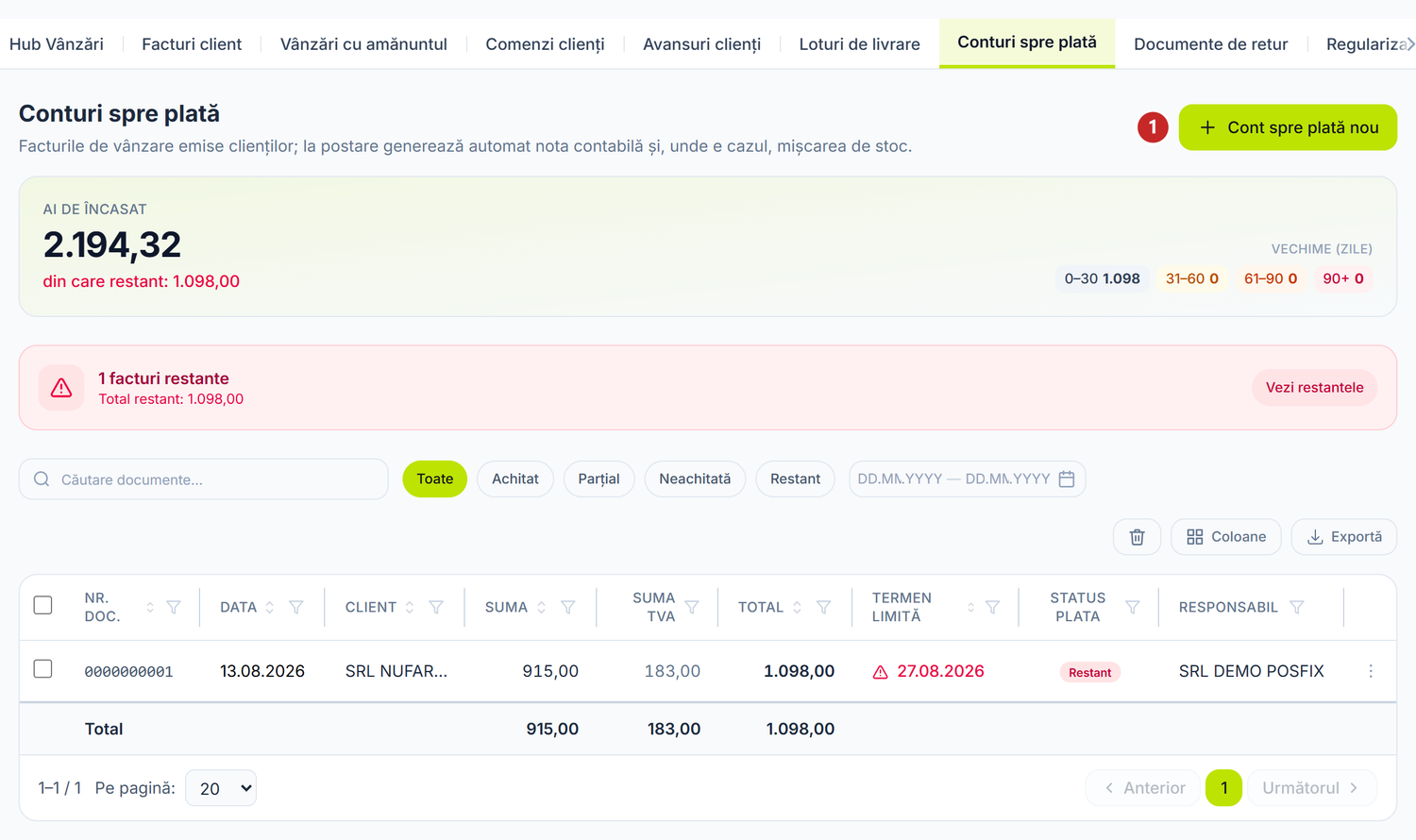This screenshot has width=1416, height=840.
Task: Filter the CLIENT column
Action: point(436,607)
